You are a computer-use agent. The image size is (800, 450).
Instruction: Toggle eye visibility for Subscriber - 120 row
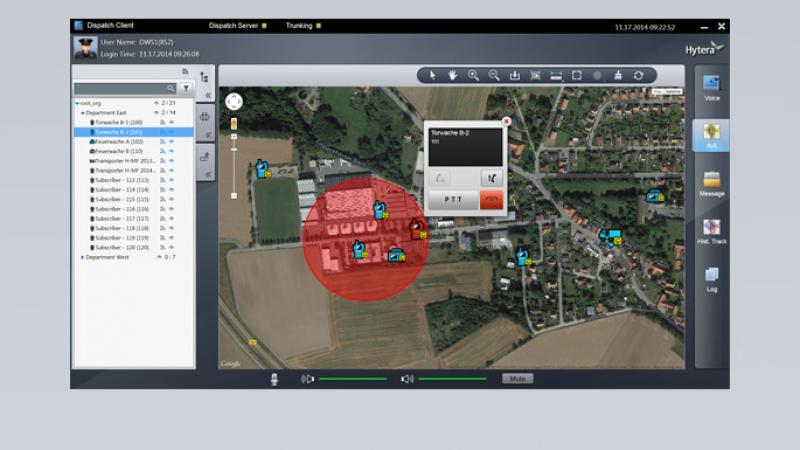click(171, 247)
